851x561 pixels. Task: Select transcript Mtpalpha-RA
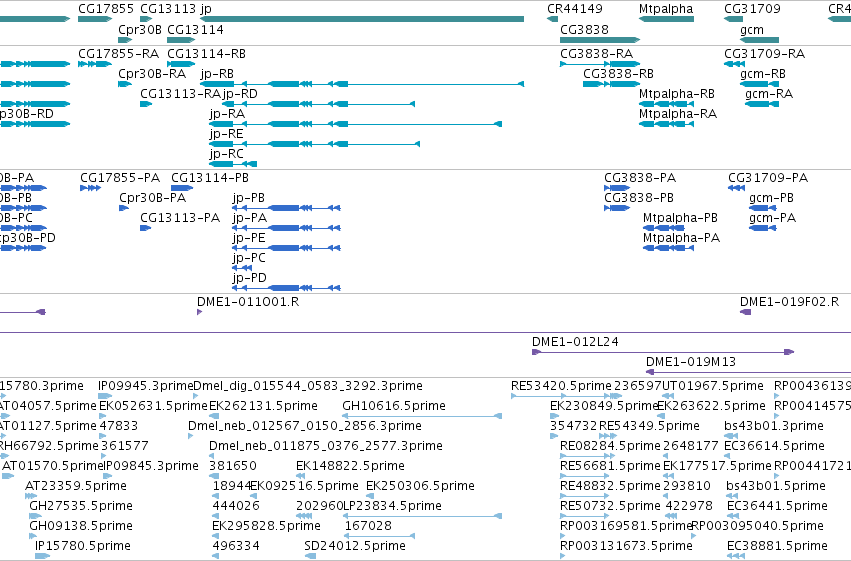pyautogui.click(x=666, y=124)
